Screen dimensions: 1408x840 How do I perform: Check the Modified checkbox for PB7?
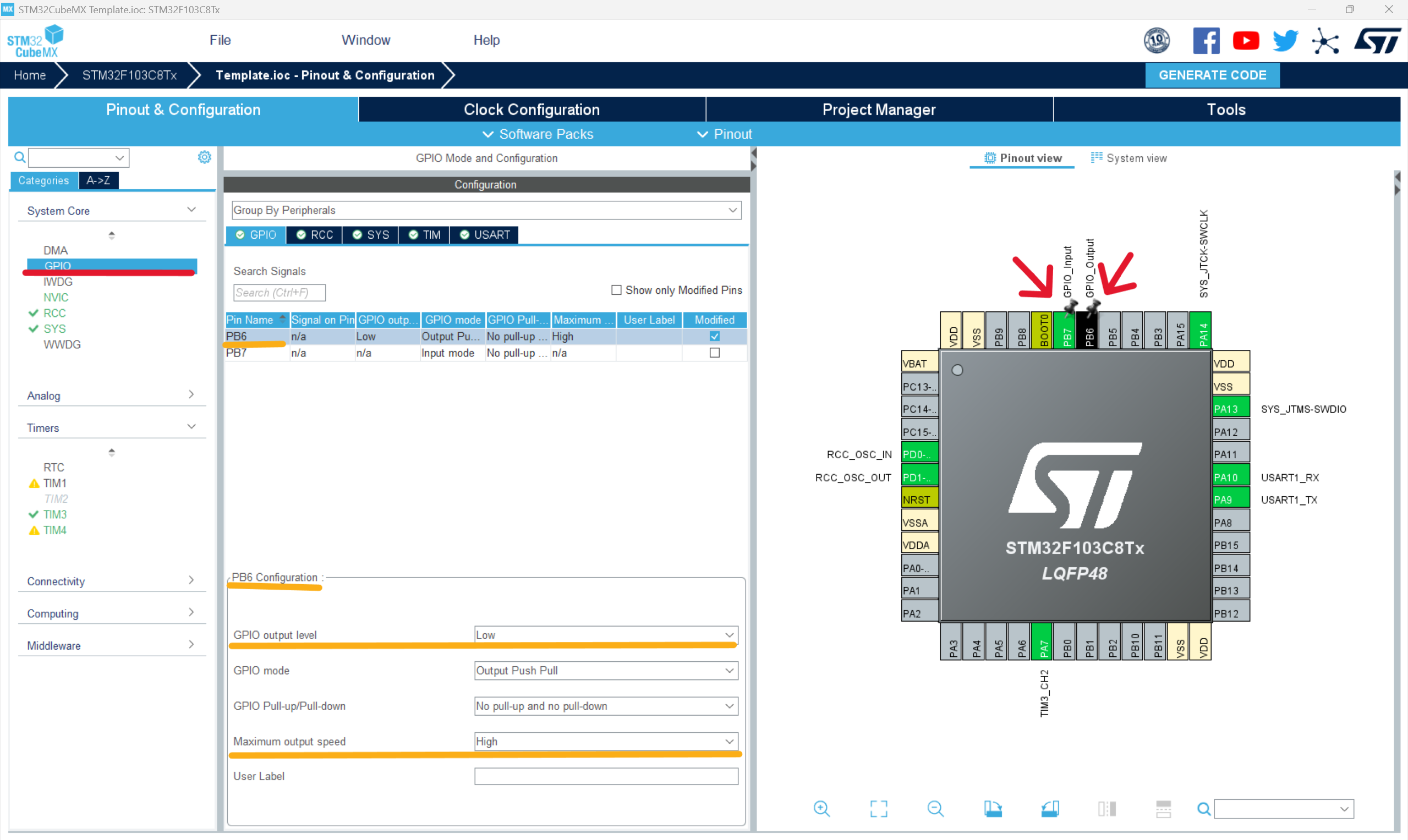[x=715, y=353]
